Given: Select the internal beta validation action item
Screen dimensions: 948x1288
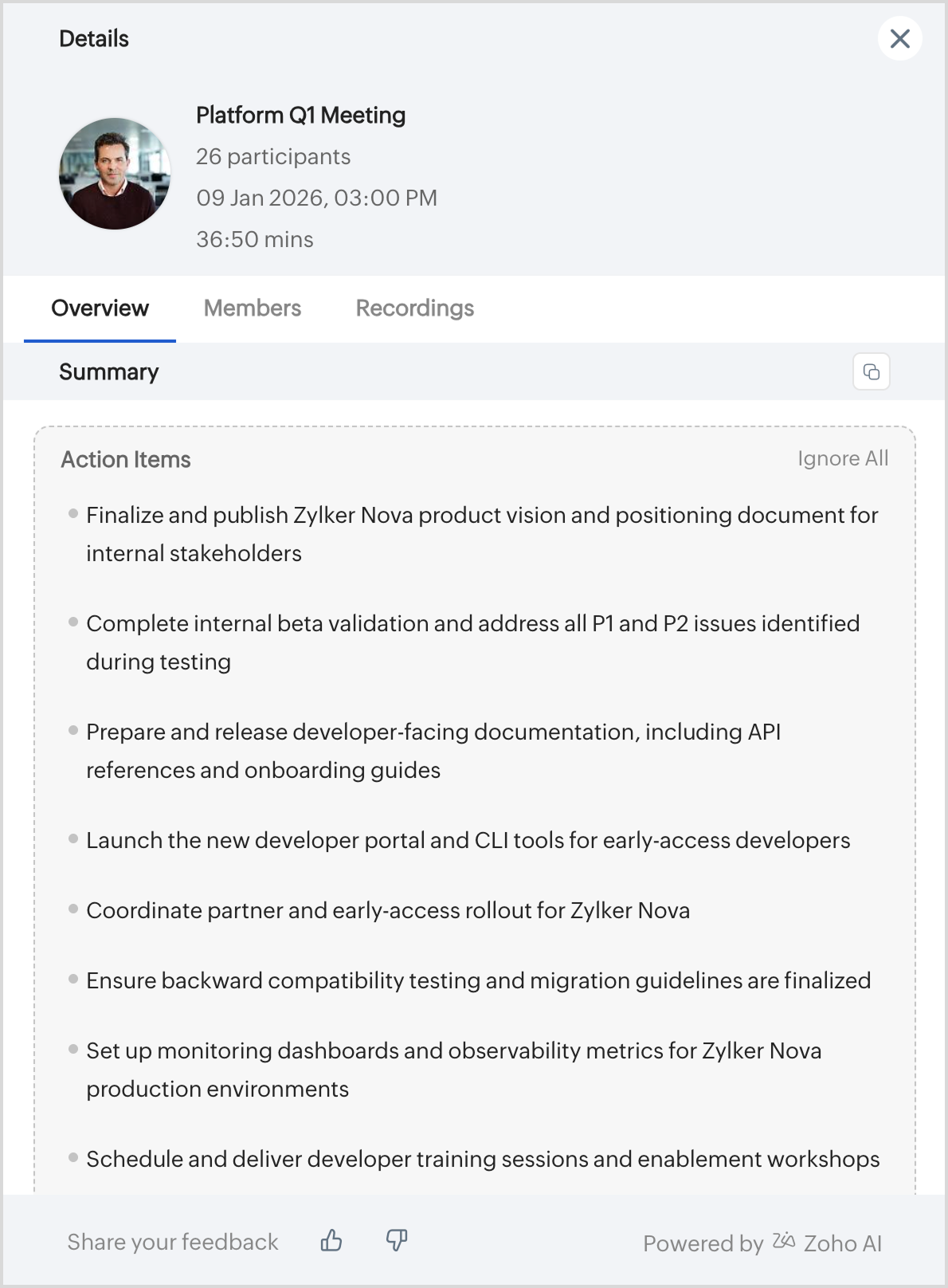Looking at the screenshot, I should click(472, 642).
